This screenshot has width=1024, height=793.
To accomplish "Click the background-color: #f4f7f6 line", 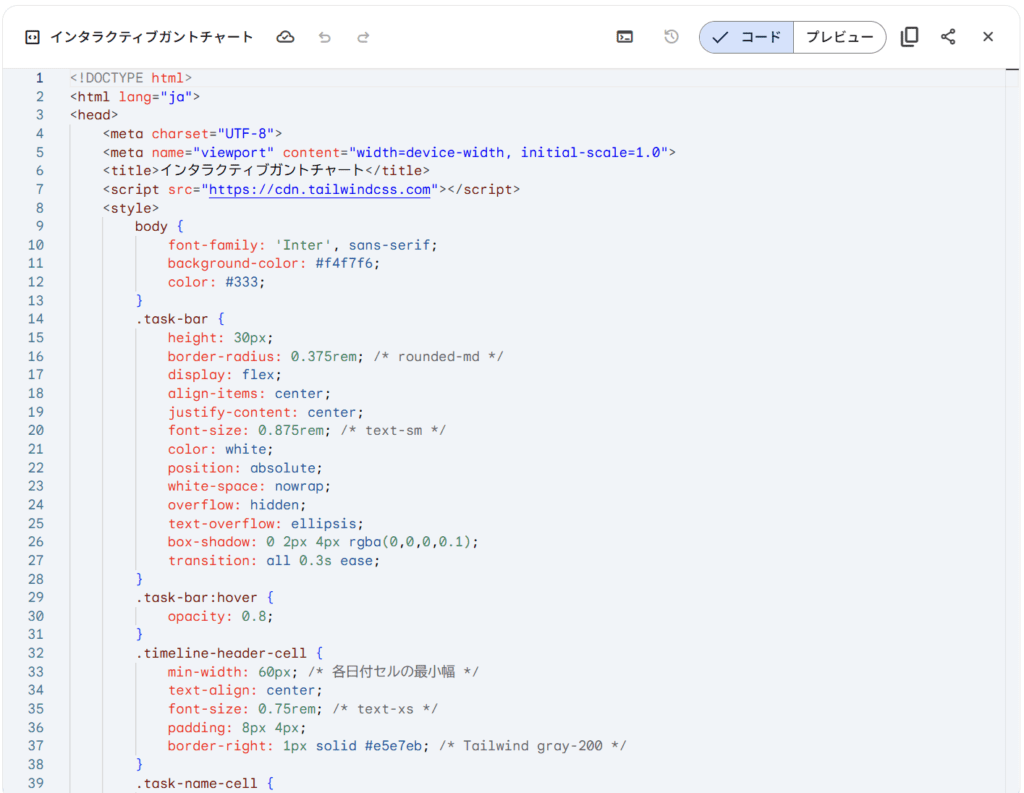I will coord(274,263).
